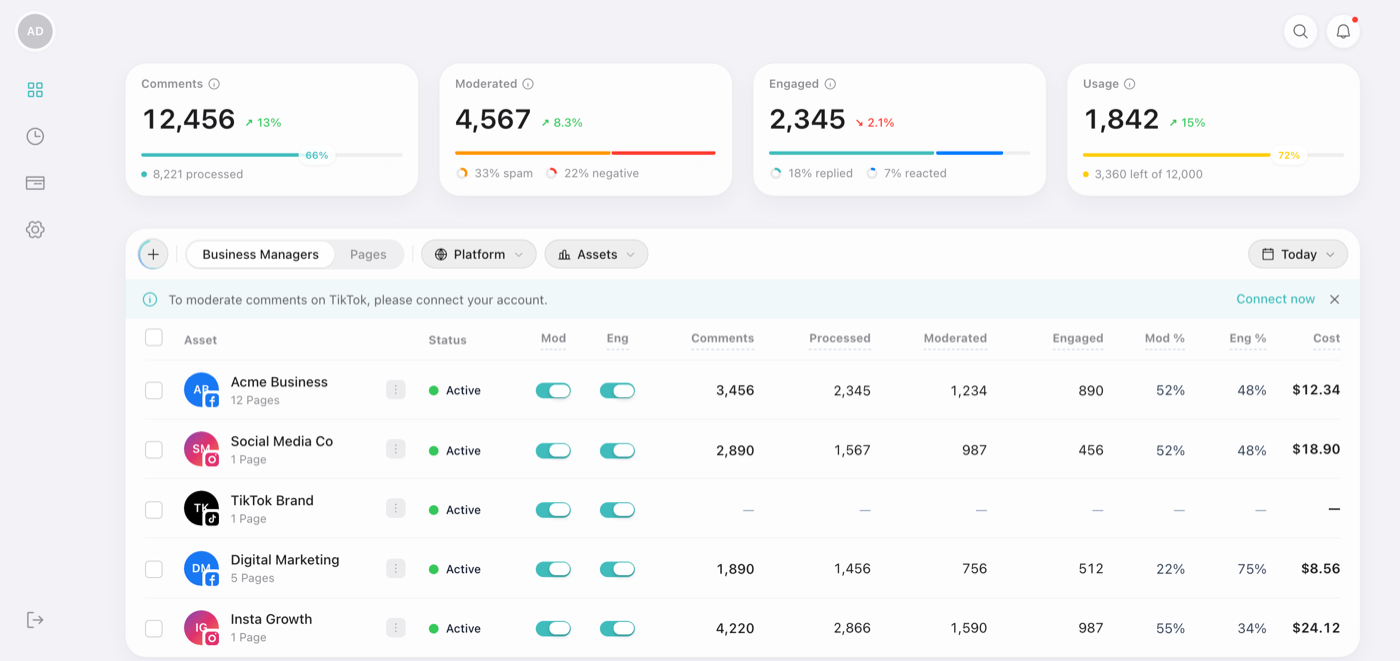This screenshot has height=661, width=1400.
Task: Click the Usage 72% progress bar
Action: pos(1213,155)
